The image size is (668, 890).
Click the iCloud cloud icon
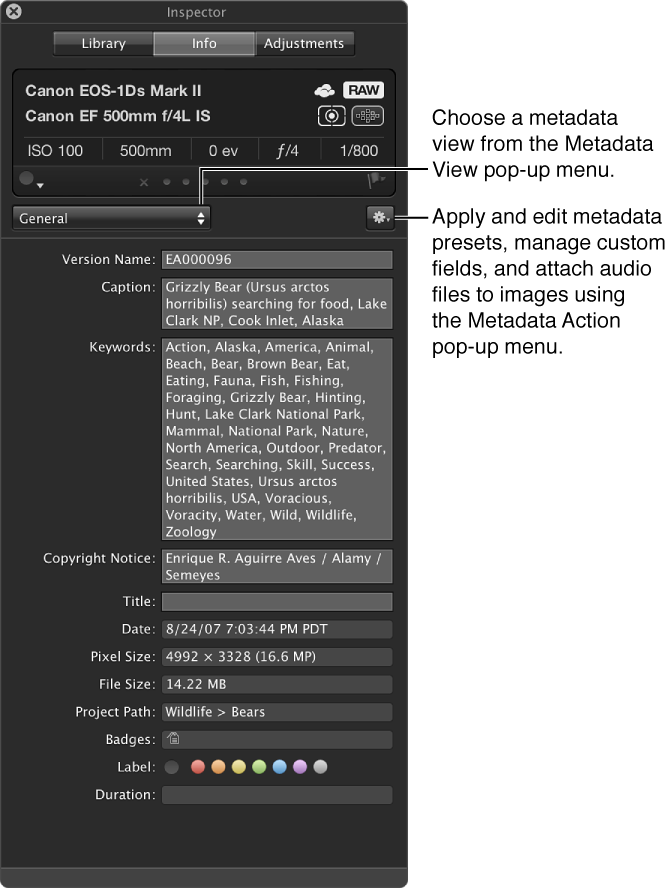pyautogui.click(x=325, y=90)
